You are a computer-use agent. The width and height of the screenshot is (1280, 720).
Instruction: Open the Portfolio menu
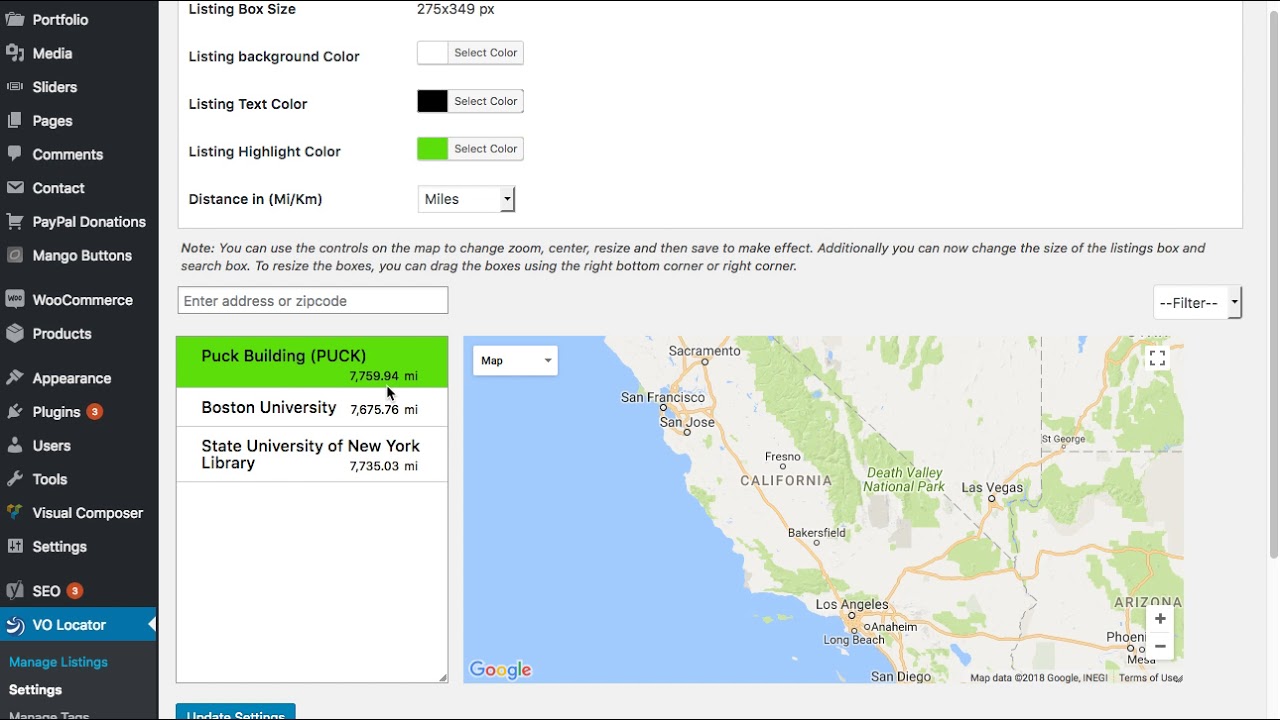pyautogui.click(x=60, y=20)
